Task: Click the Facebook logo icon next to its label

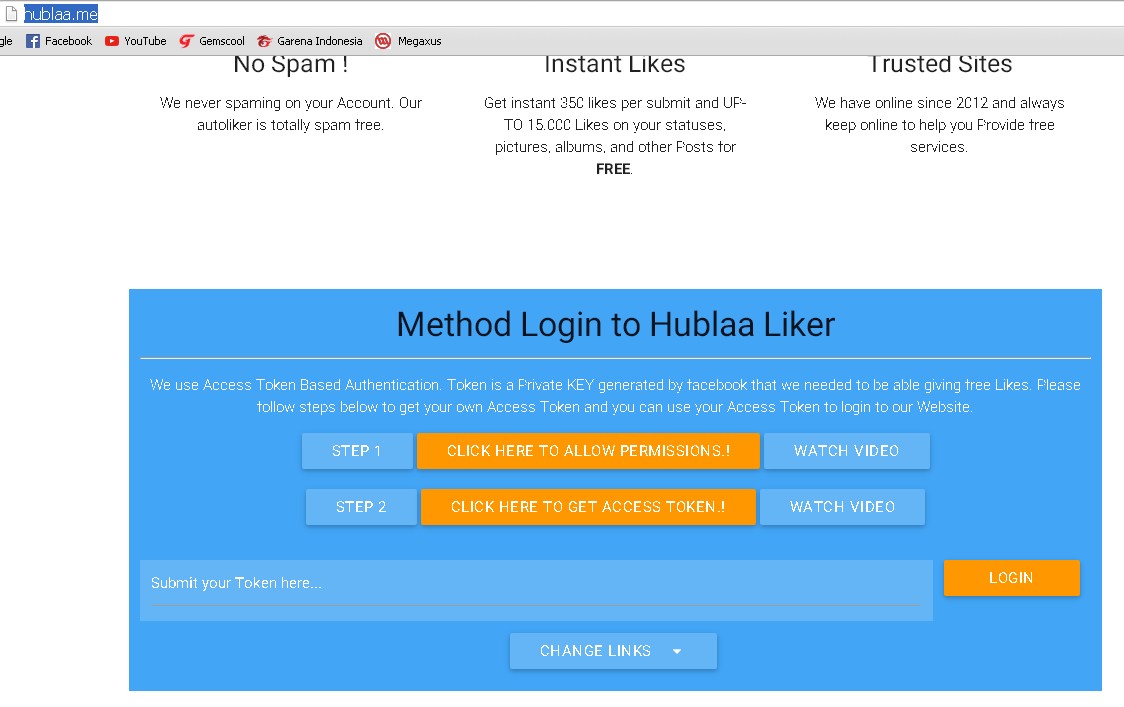Action: coord(31,41)
